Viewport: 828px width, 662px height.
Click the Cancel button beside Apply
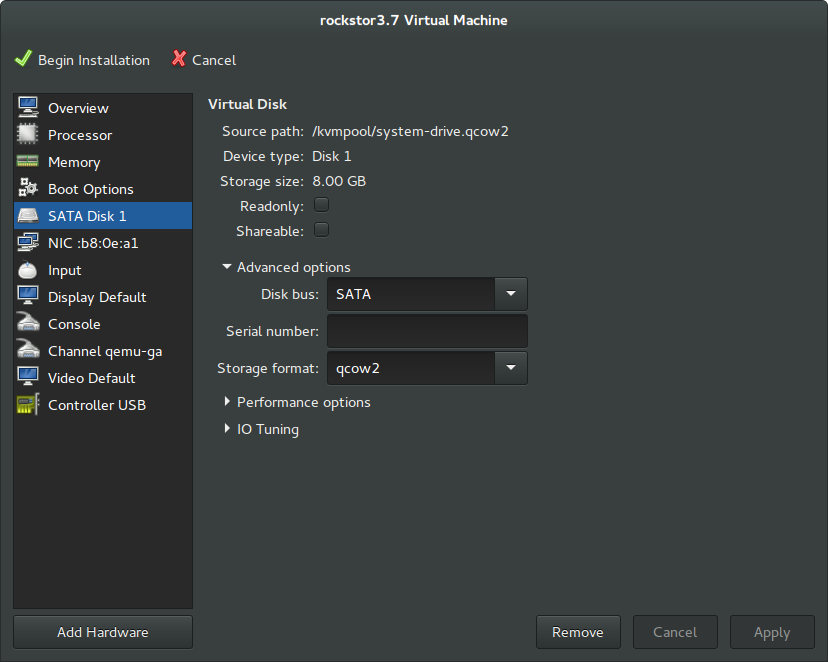coord(675,632)
